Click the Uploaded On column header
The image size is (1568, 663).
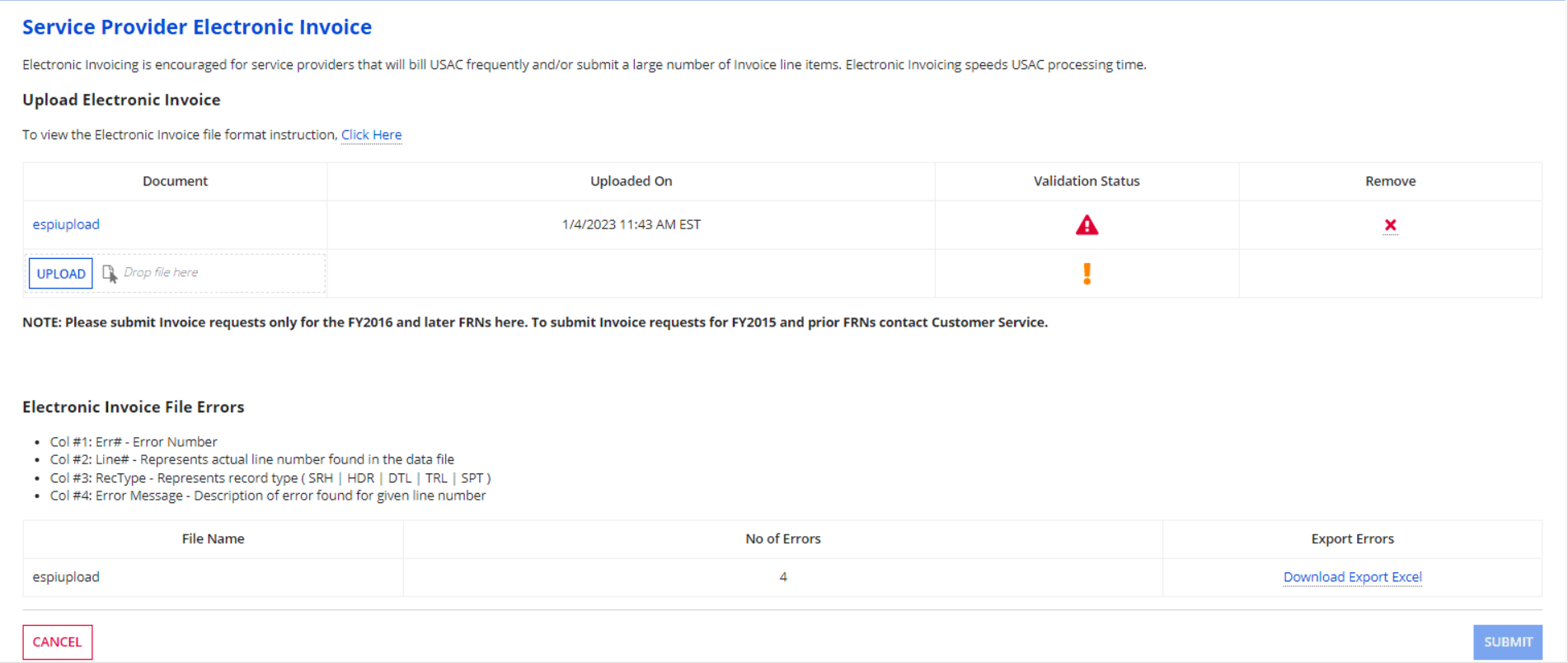(x=631, y=181)
